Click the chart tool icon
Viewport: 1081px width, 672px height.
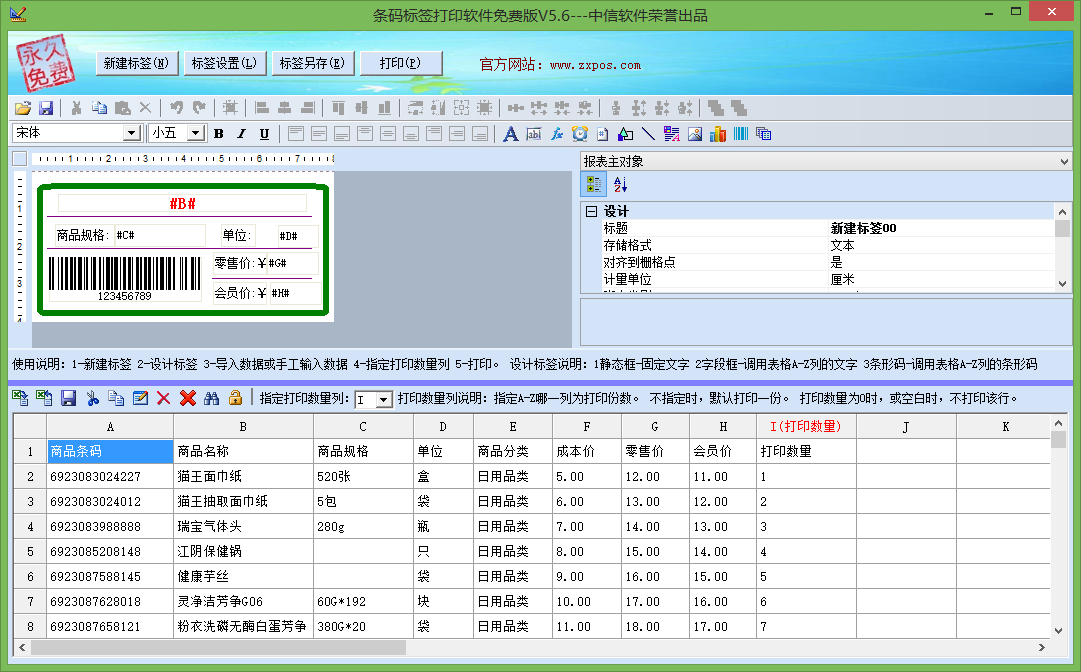[x=717, y=134]
